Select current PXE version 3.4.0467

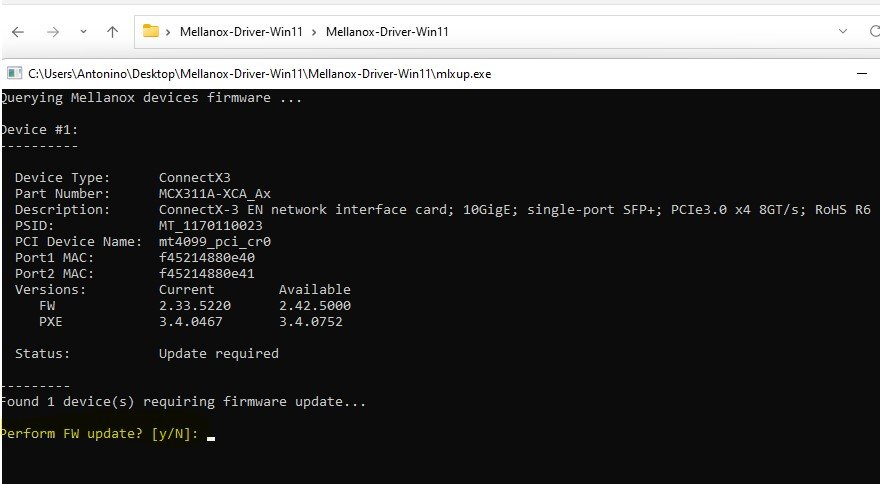click(191, 322)
